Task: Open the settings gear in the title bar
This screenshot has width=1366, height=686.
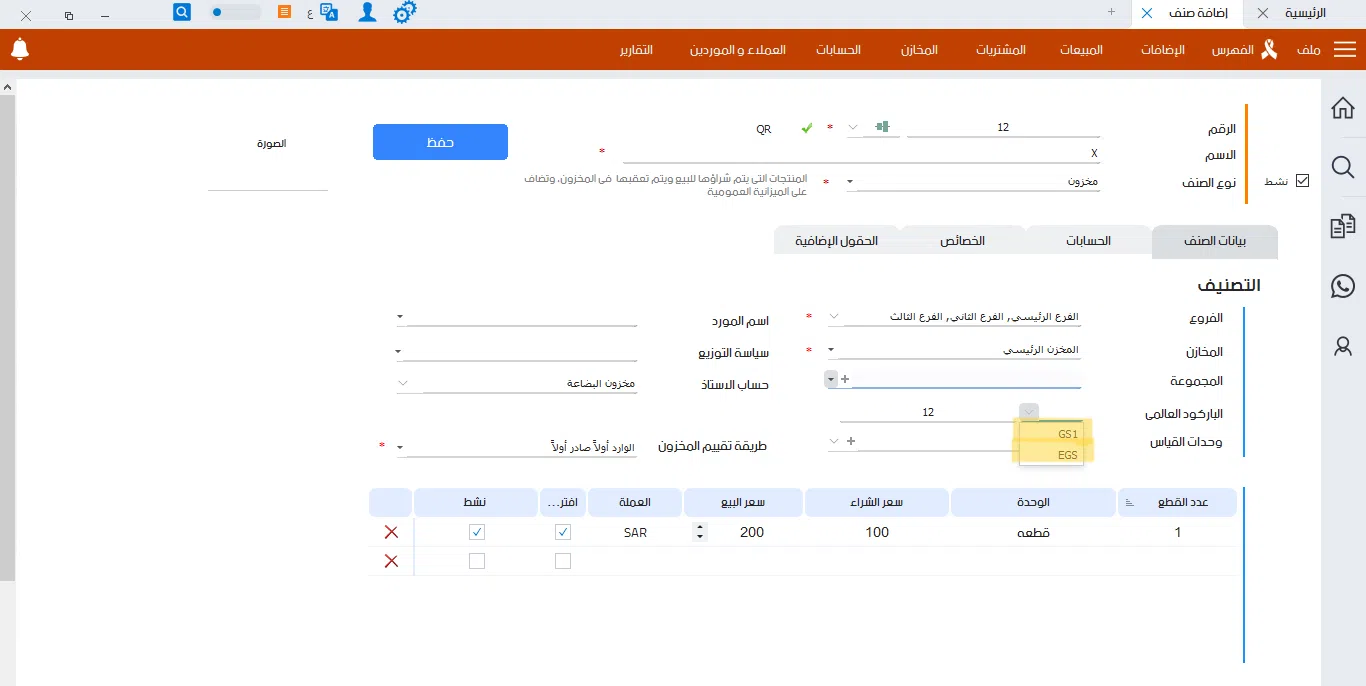Action: 404,12
